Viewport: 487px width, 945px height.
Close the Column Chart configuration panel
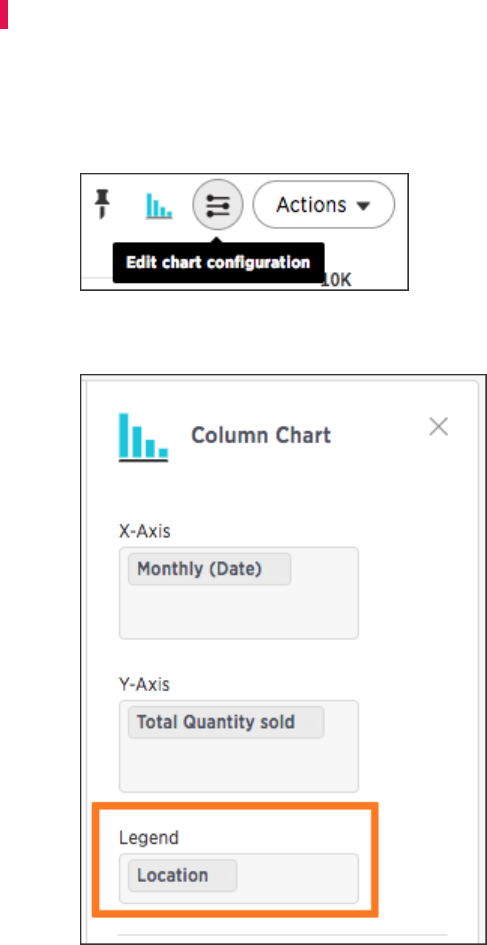438,427
